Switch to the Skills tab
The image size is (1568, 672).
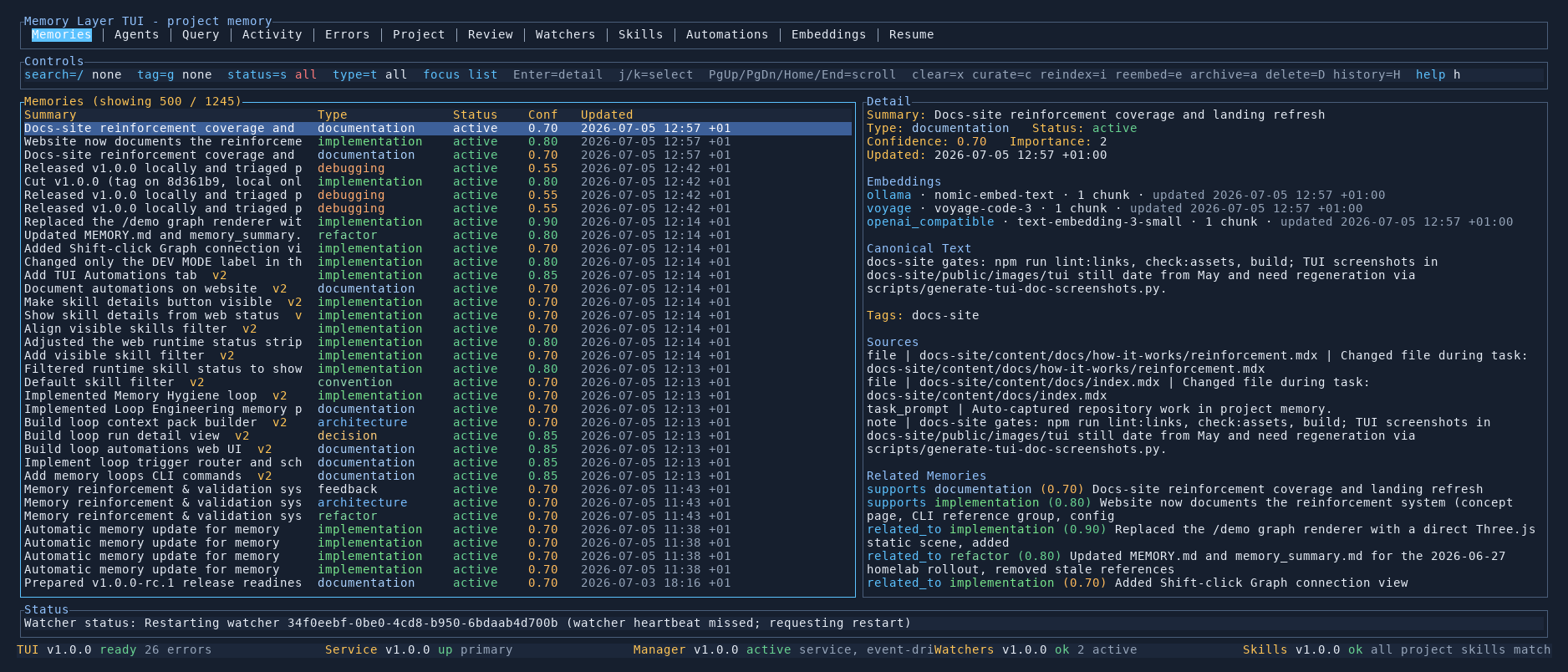point(641,34)
